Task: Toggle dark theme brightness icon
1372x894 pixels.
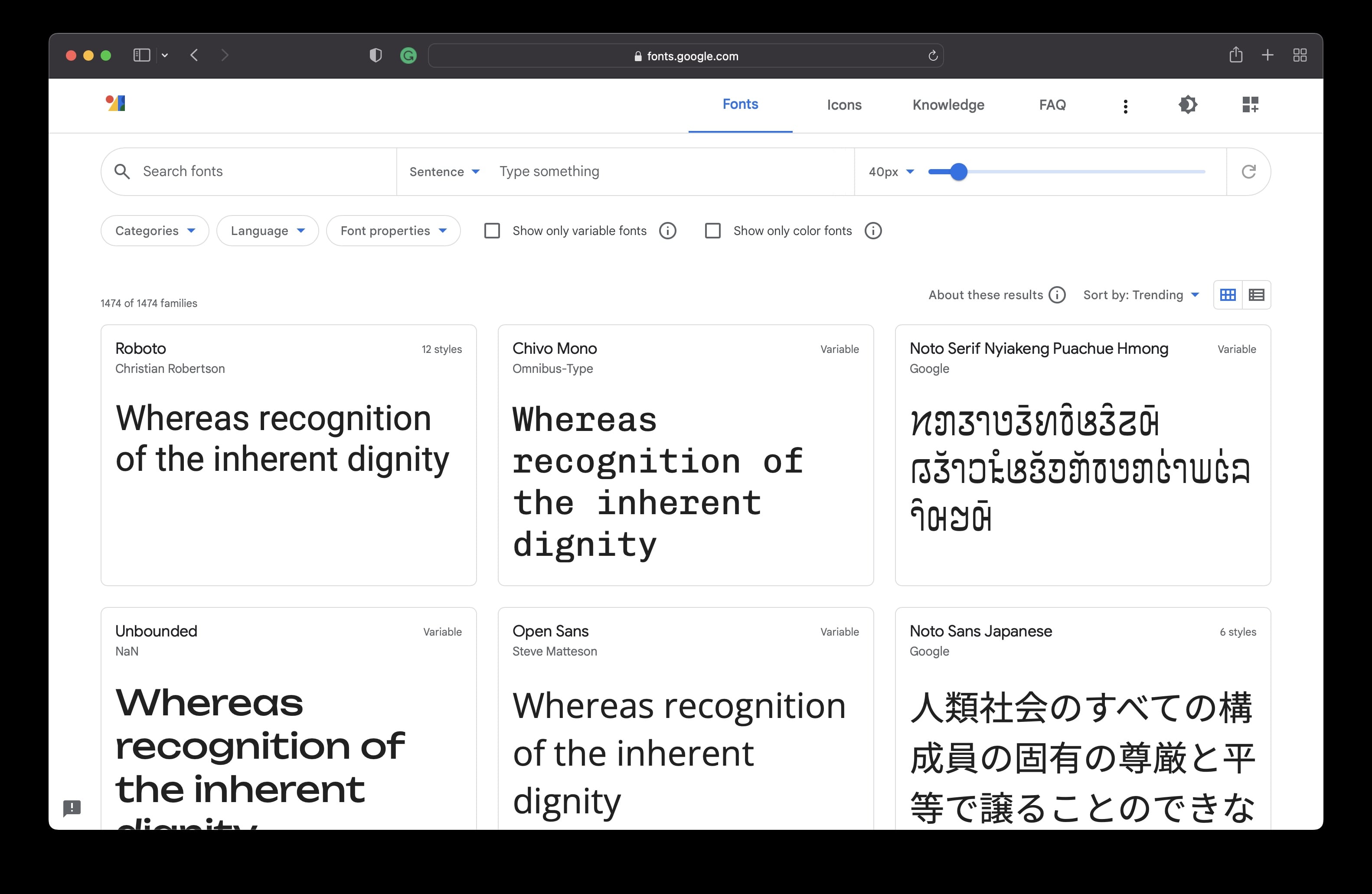Action: [x=1188, y=105]
